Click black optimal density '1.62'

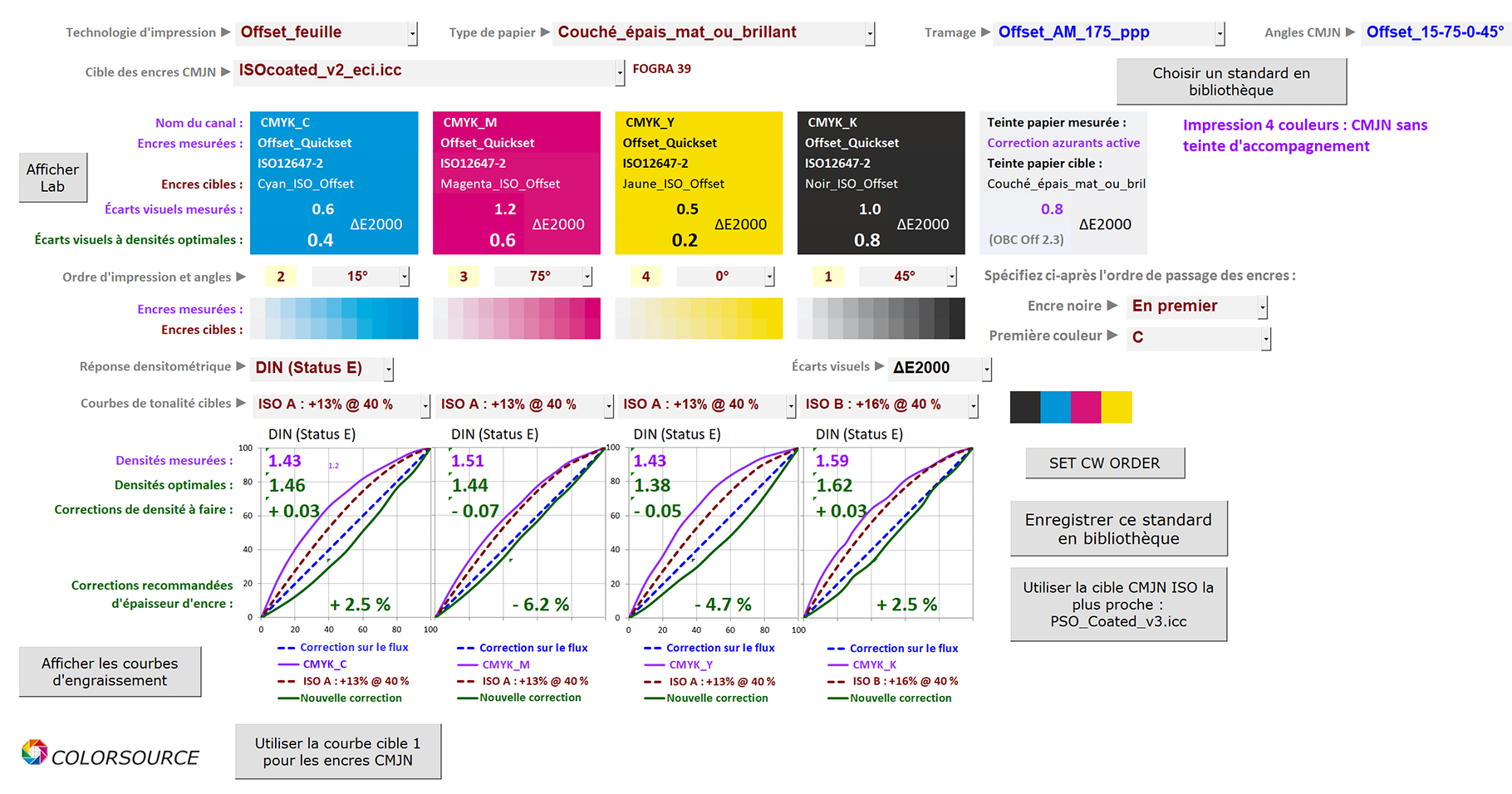tap(834, 486)
